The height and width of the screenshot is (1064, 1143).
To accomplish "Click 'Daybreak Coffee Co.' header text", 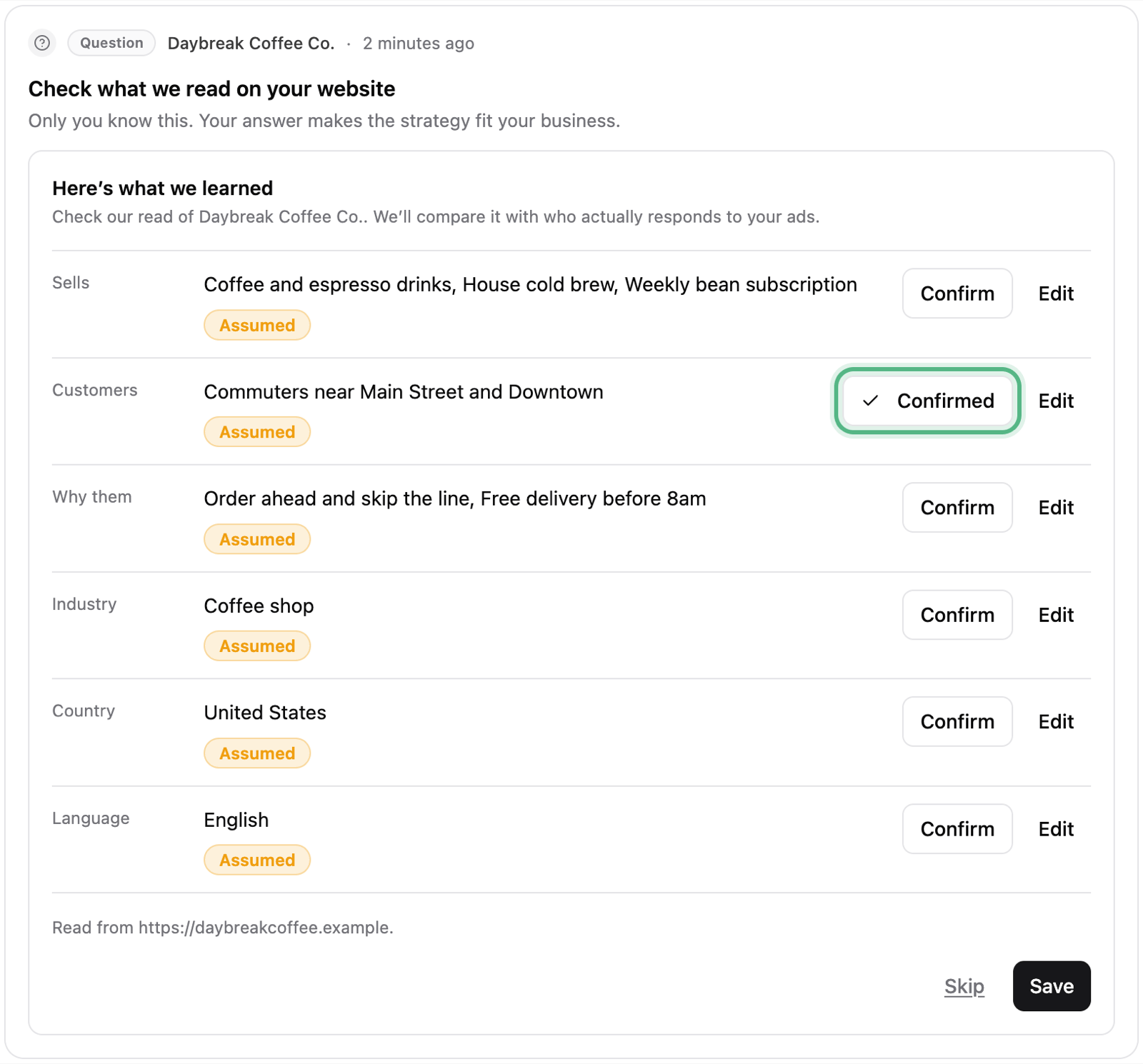I will click(x=251, y=44).
